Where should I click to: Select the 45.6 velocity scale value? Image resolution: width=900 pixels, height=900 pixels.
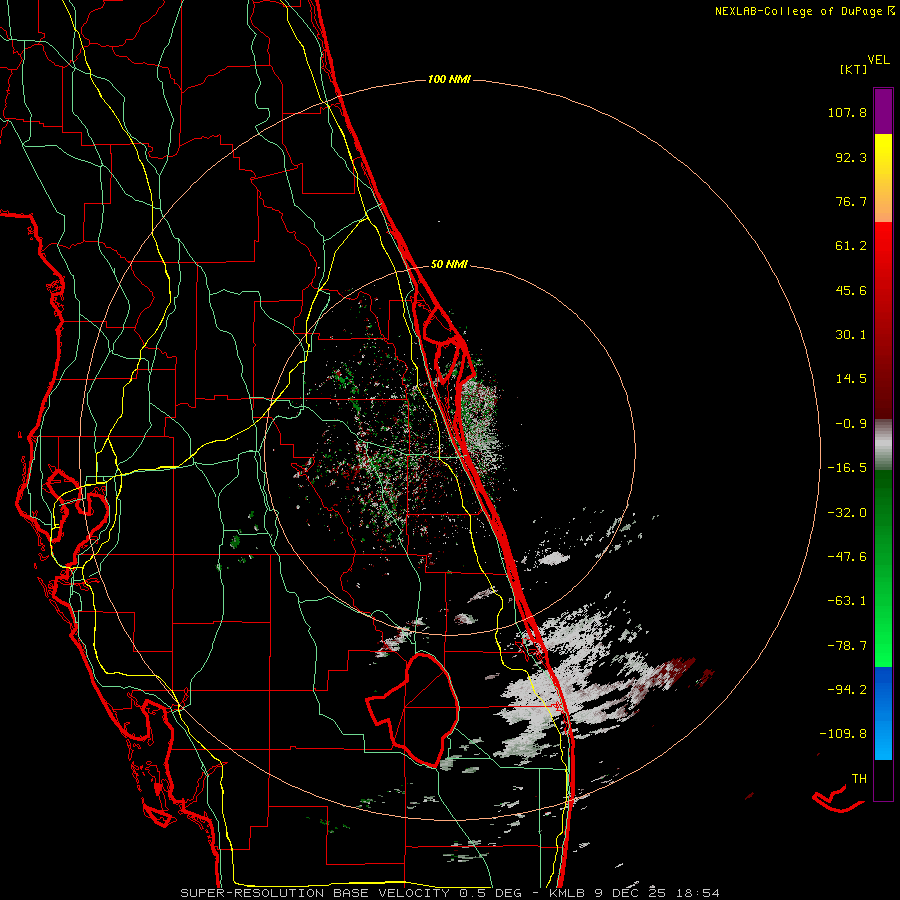click(851, 290)
